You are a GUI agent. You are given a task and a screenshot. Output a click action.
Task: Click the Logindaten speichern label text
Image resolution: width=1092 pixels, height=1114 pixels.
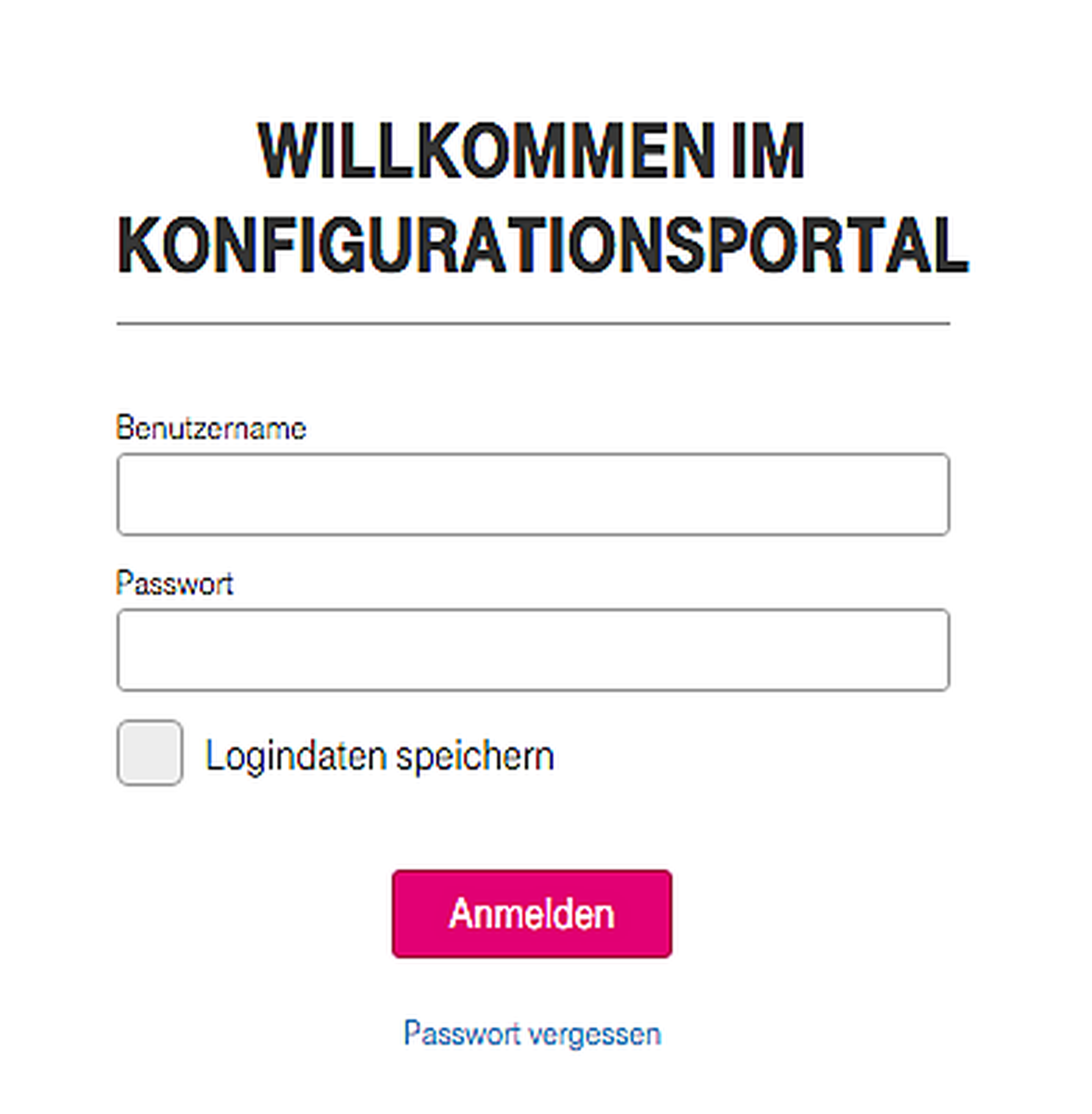(379, 755)
